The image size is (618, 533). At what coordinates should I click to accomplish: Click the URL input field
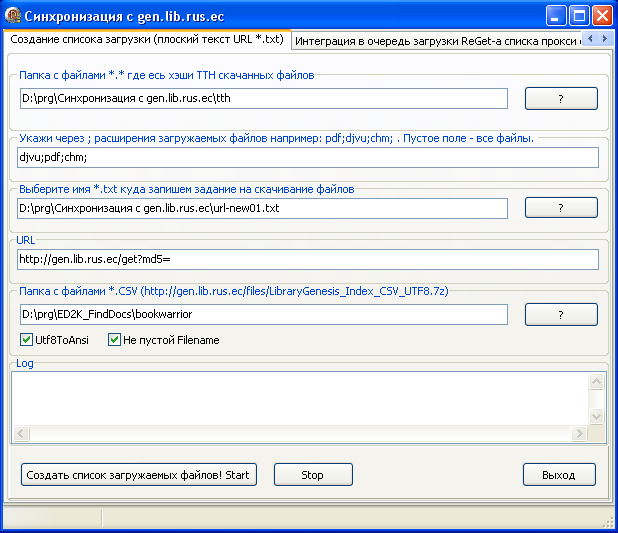pyautogui.click(x=307, y=260)
